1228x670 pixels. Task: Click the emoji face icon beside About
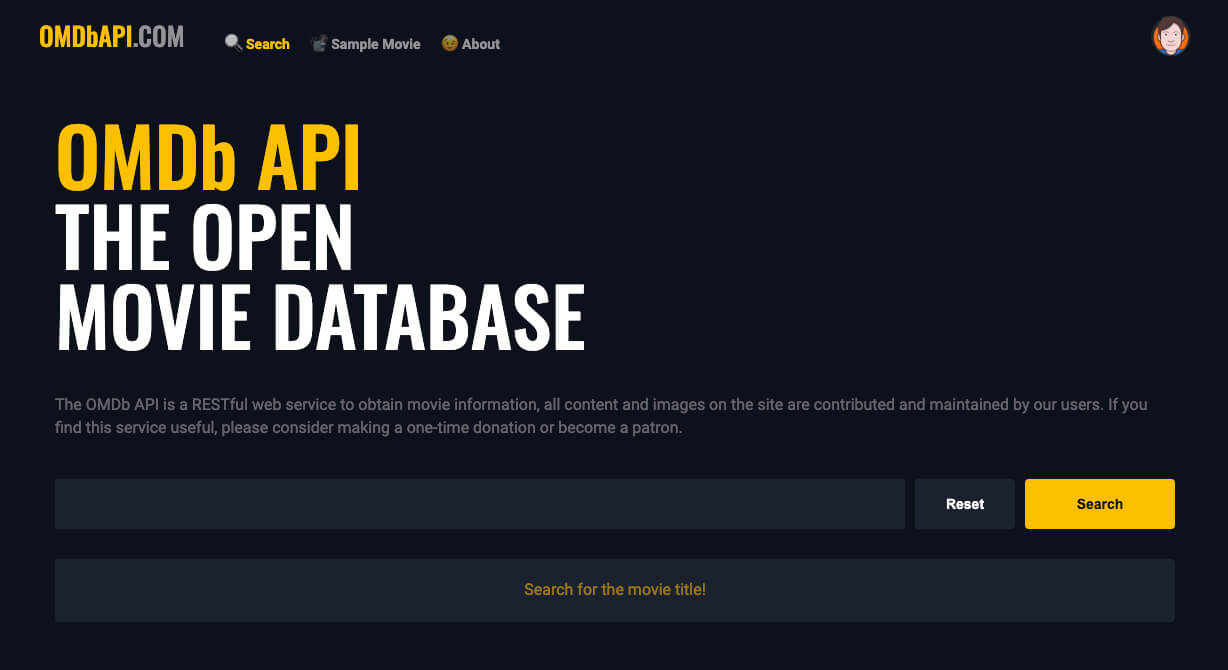pyautogui.click(x=450, y=43)
